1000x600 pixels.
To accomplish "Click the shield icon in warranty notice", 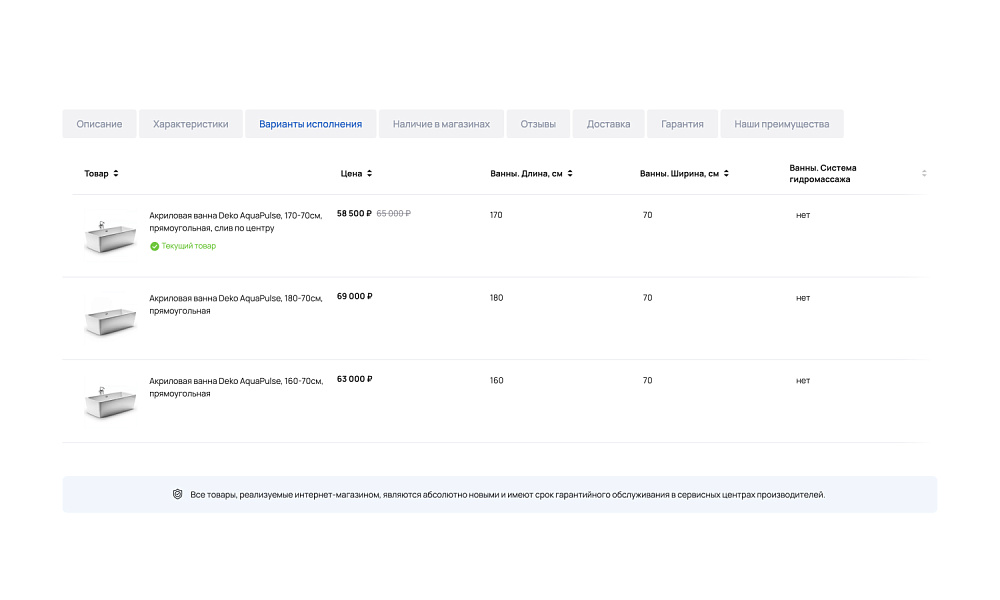I will point(177,494).
